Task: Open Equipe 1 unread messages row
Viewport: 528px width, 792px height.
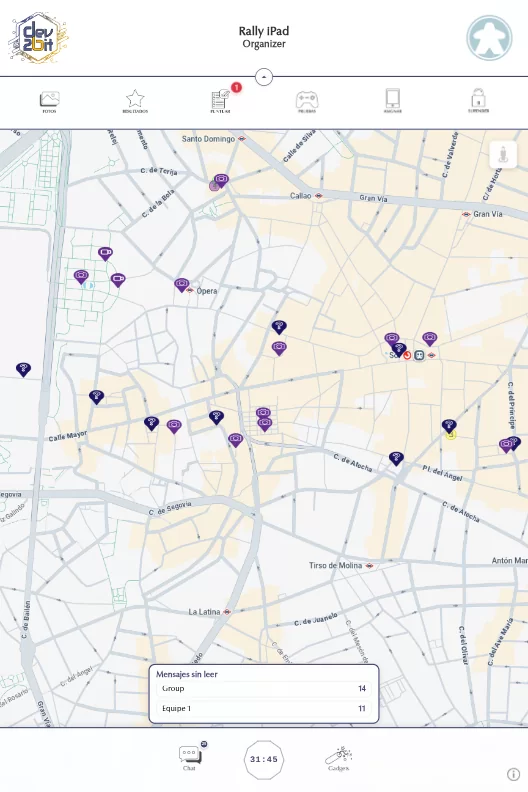Action: tap(264, 708)
